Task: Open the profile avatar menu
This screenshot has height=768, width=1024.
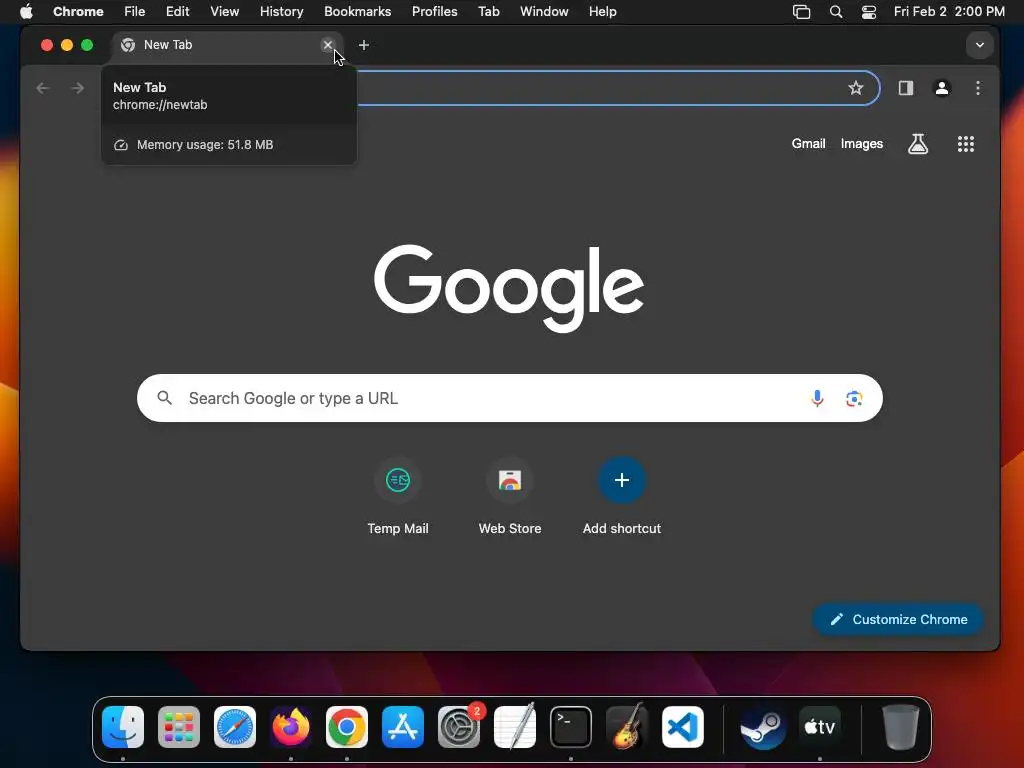Action: pyautogui.click(x=942, y=88)
